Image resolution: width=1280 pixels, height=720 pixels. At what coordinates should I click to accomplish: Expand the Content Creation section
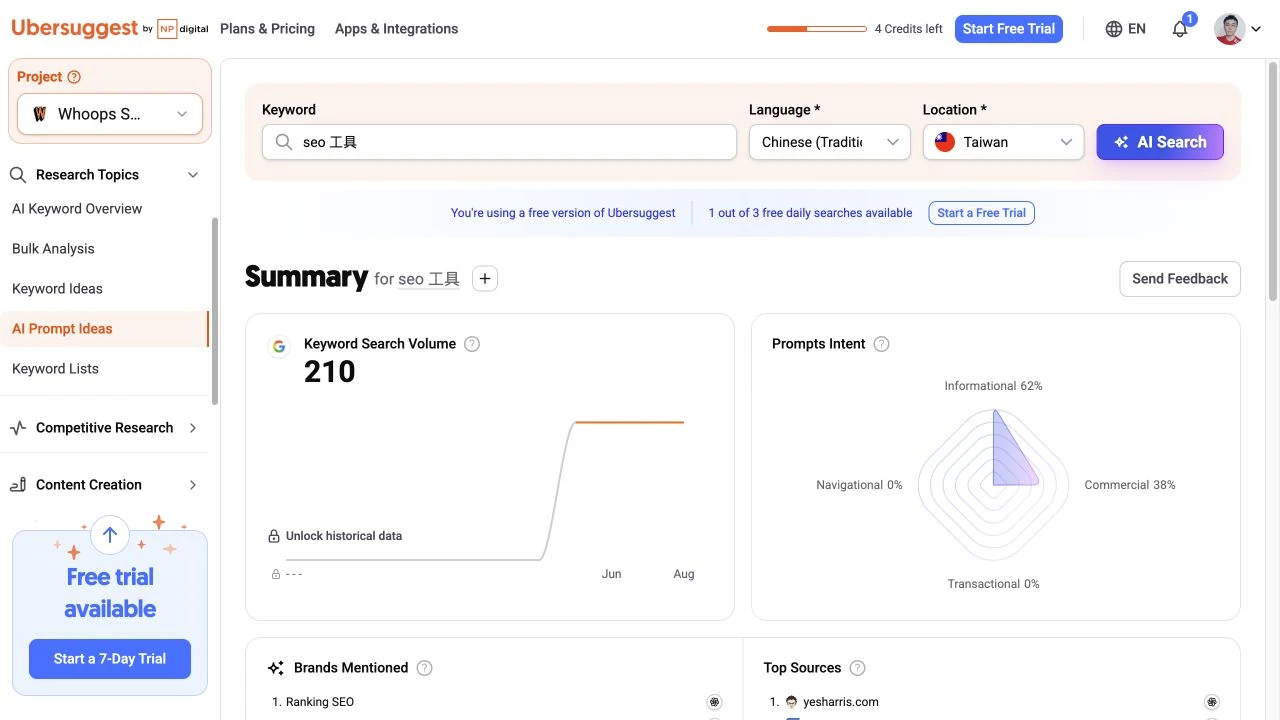click(x=193, y=485)
